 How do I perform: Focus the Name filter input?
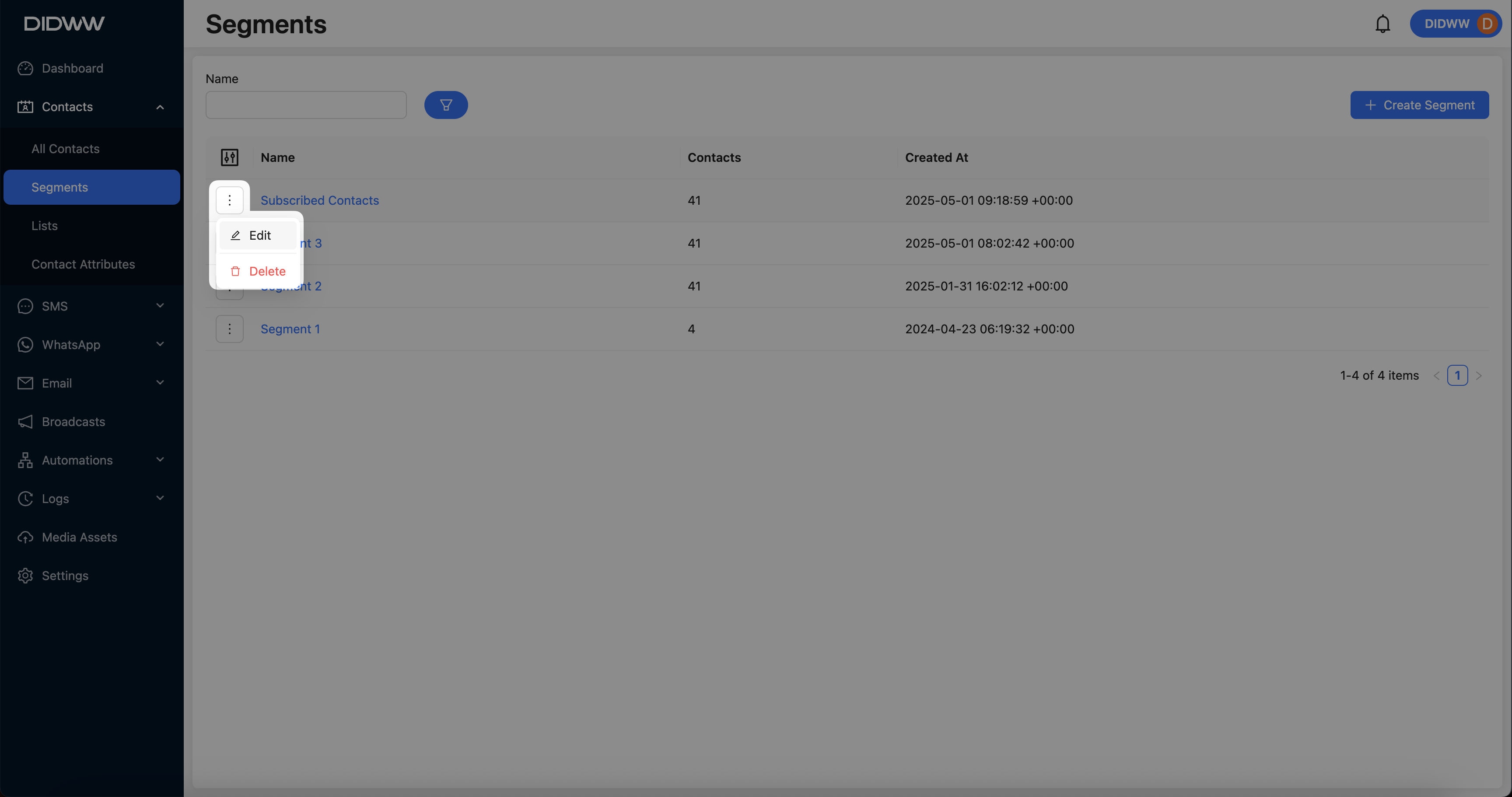tap(306, 105)
